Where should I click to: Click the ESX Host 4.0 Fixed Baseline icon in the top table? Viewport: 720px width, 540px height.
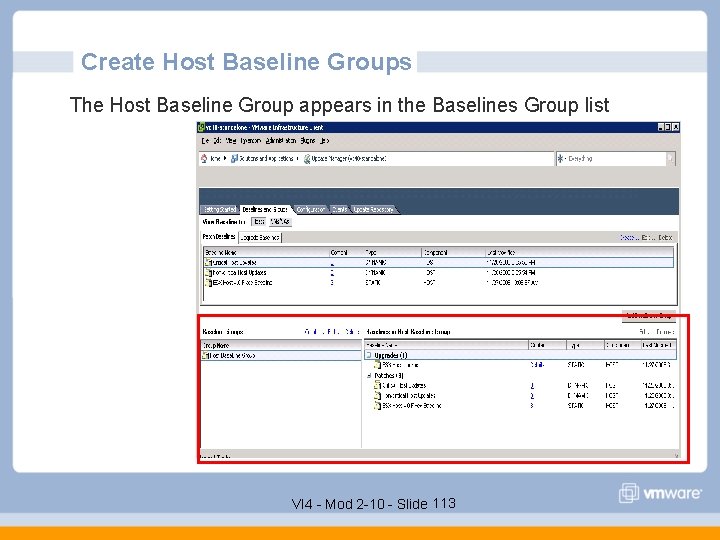(208, 283)
